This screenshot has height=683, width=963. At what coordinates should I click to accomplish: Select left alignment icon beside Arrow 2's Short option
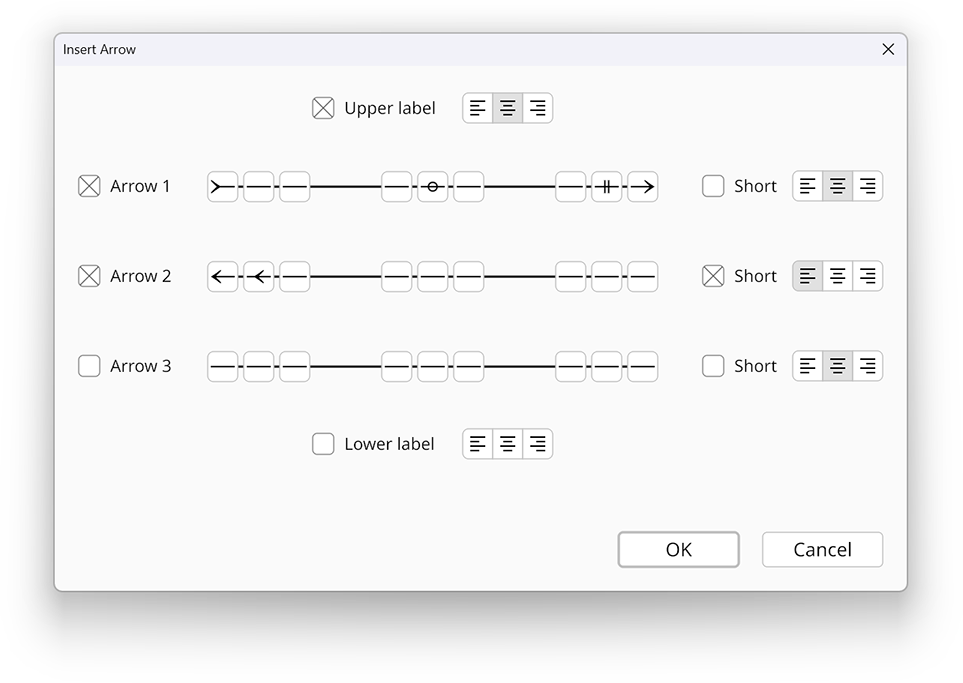coord(808,276)
